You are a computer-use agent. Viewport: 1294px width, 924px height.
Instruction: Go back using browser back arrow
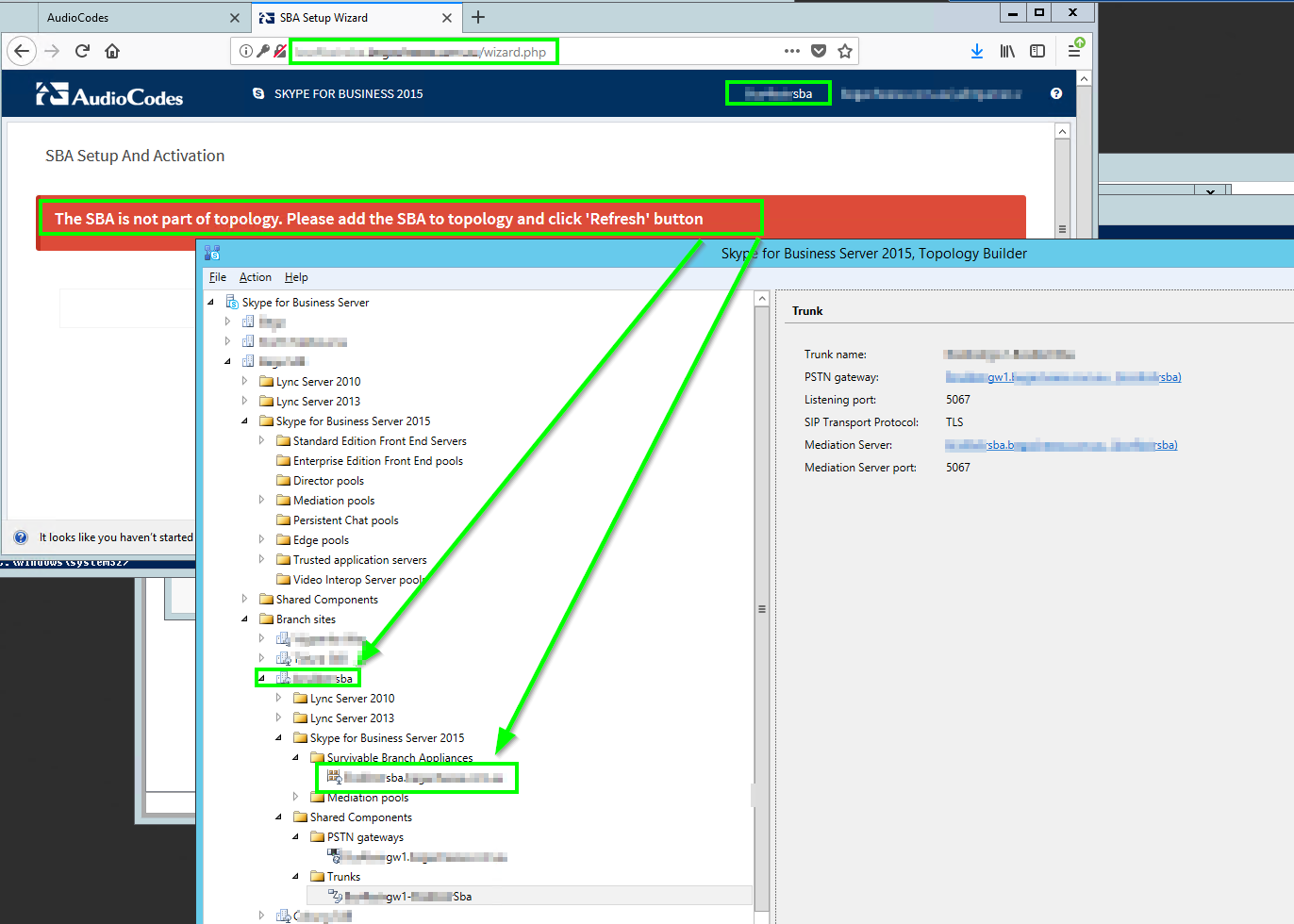coord(23,51)
